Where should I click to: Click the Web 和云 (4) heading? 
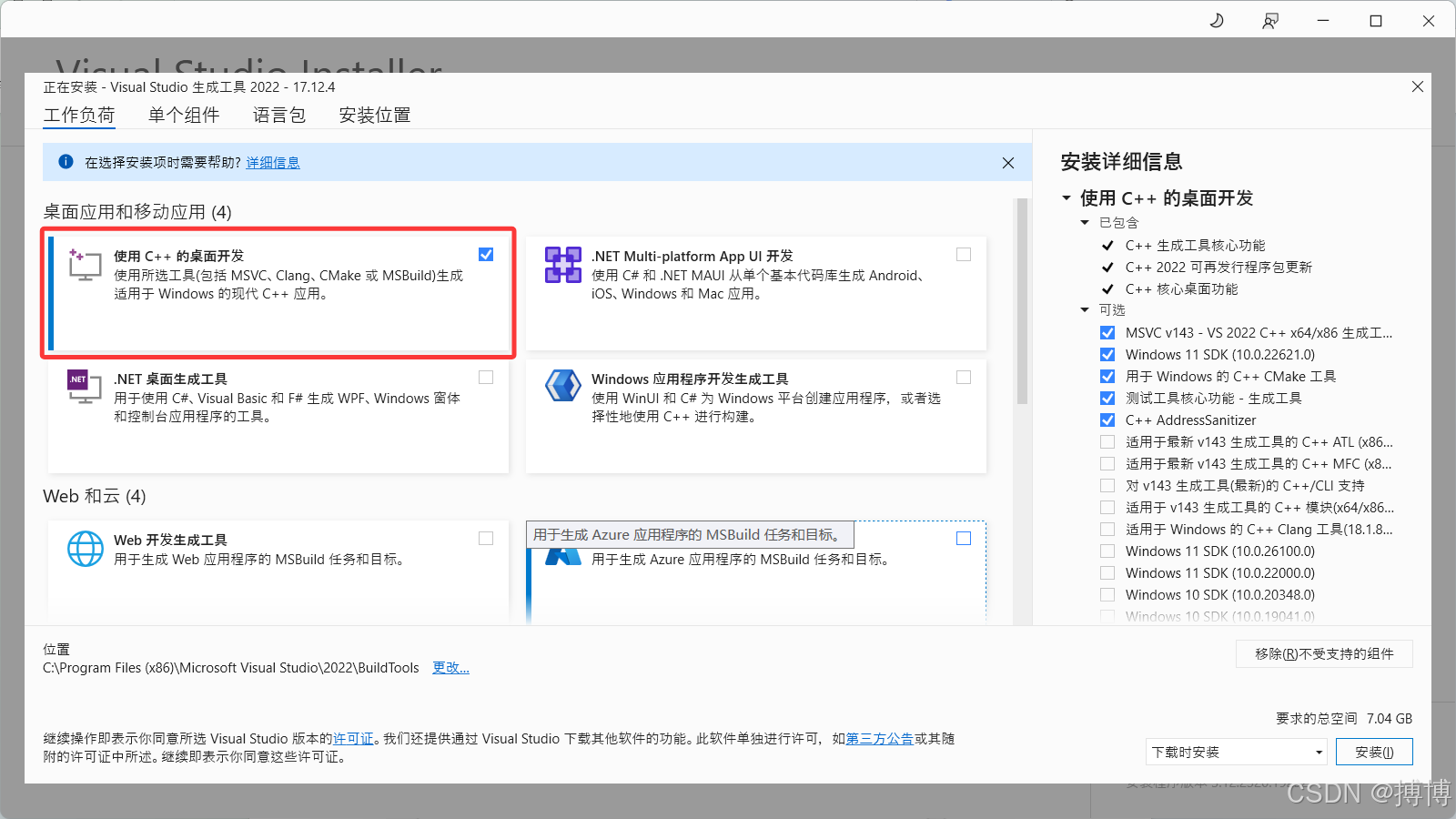[95, 496]
